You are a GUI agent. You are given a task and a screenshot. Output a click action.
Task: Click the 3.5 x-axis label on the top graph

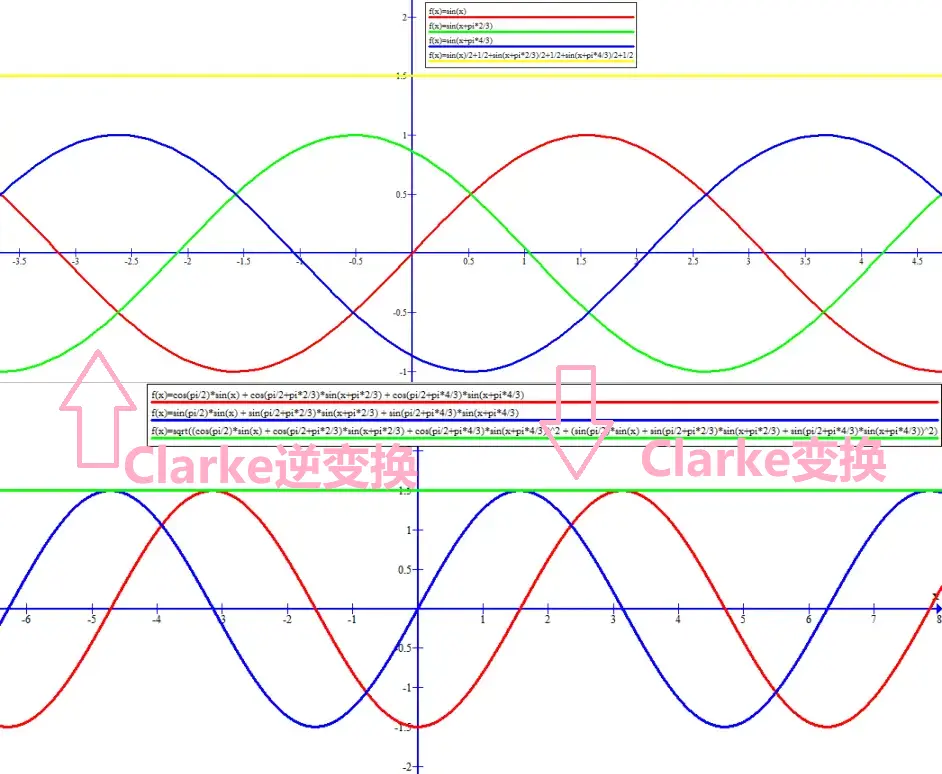(804, 261)
